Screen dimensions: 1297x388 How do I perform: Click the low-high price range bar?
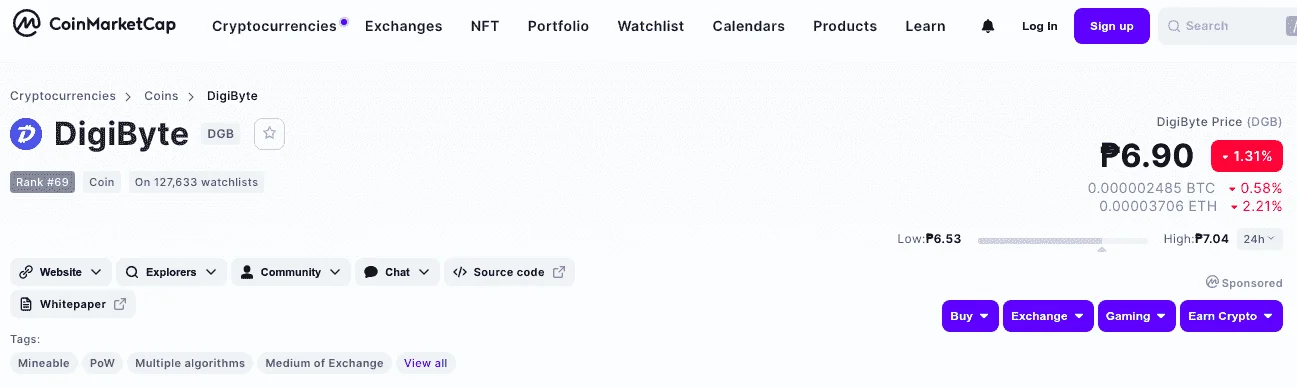[x=1063, y=240]
